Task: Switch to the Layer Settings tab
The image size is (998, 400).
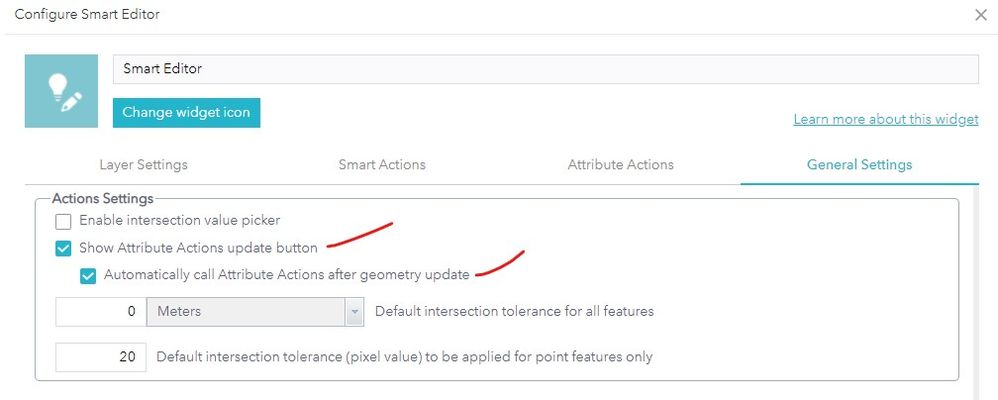Action: tap(143, 164)
